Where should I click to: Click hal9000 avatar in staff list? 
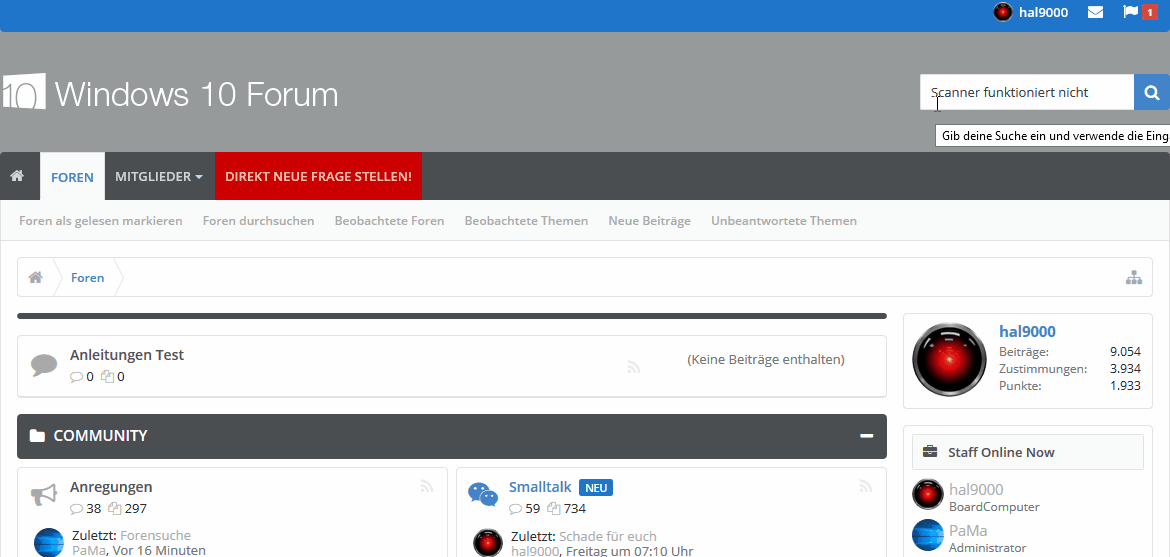[927, 494]
